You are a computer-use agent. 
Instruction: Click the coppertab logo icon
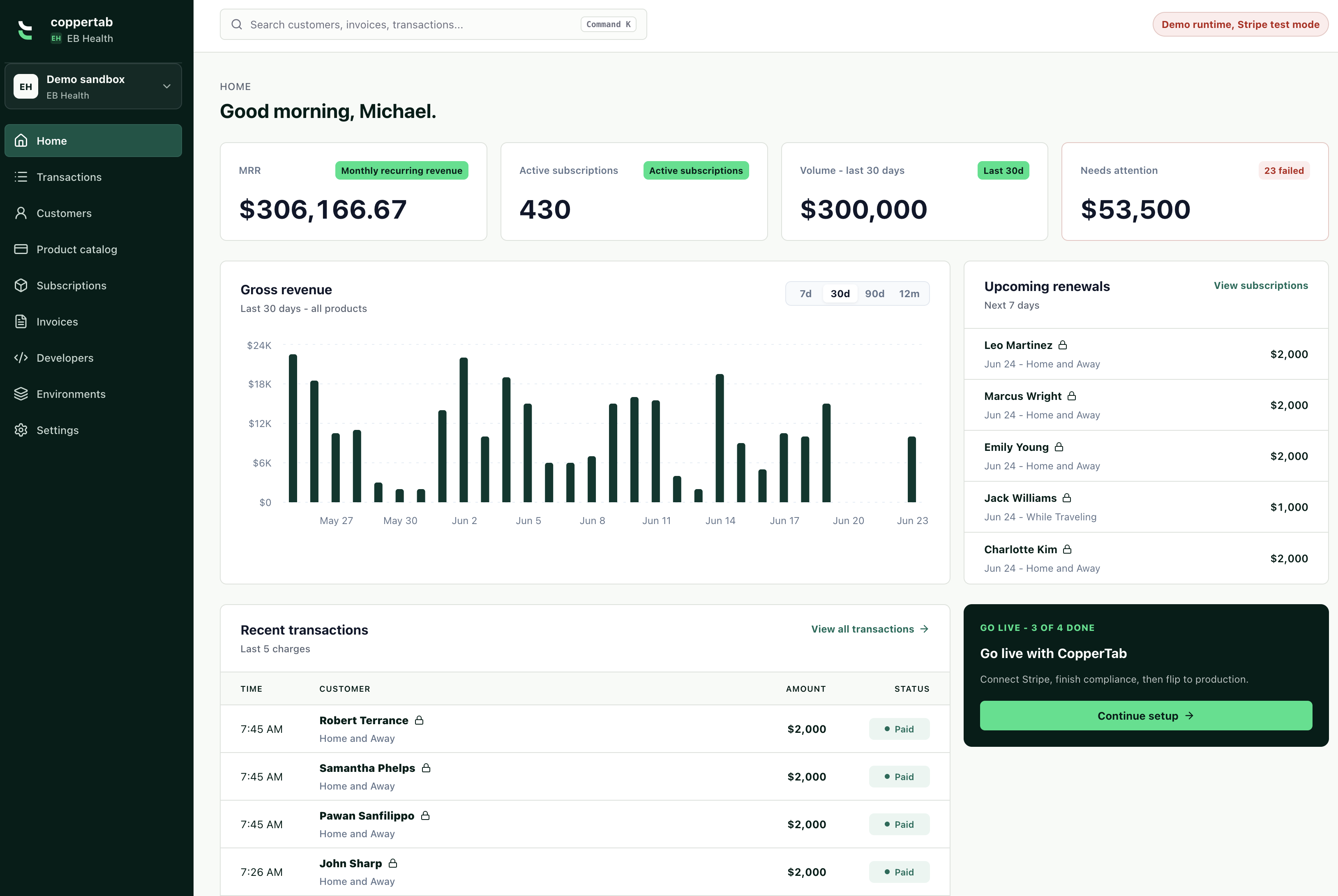coord(25,30)
